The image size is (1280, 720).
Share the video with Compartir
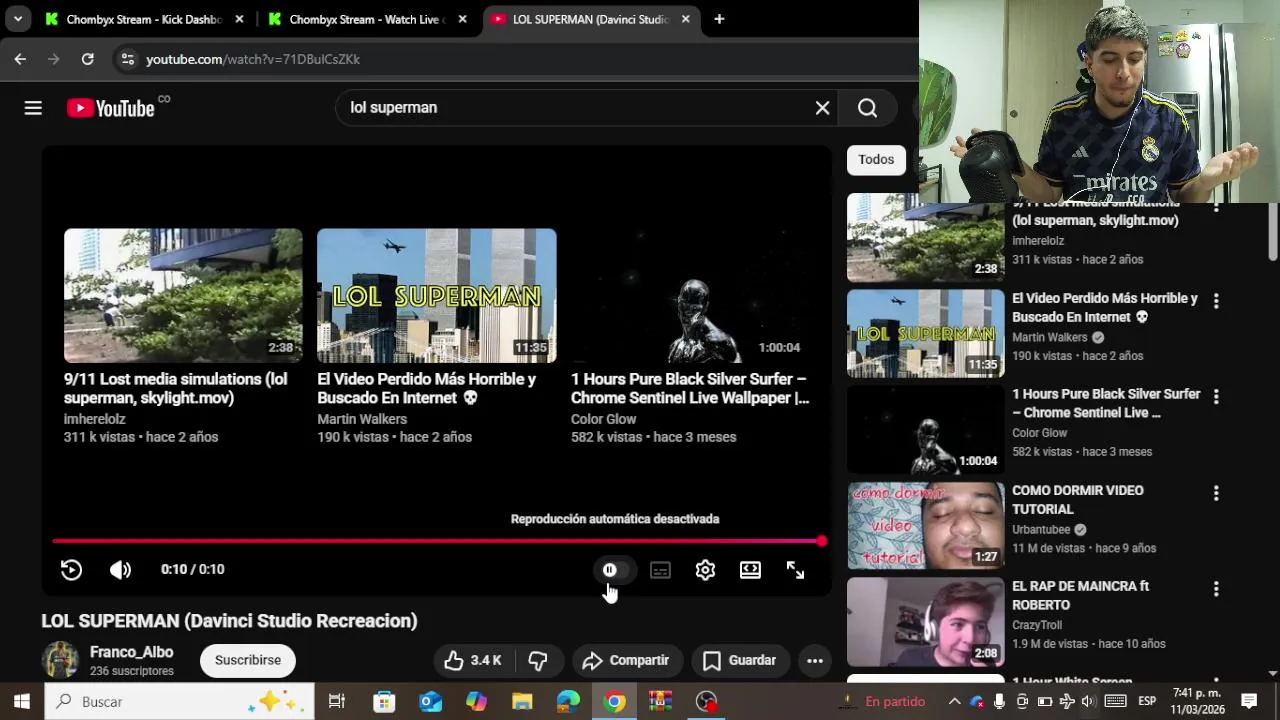click(x=626, y=660)
